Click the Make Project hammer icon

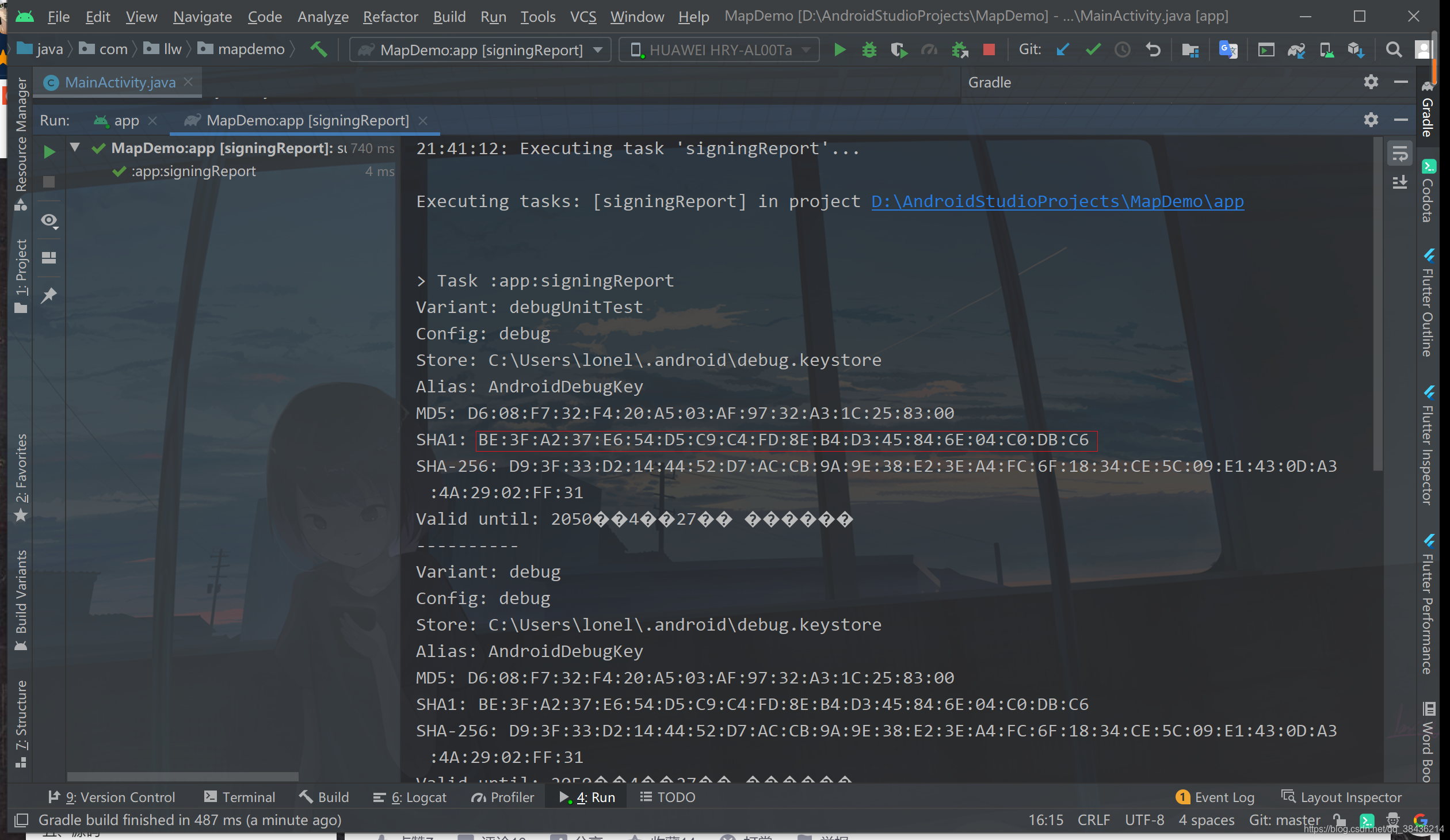319,50
